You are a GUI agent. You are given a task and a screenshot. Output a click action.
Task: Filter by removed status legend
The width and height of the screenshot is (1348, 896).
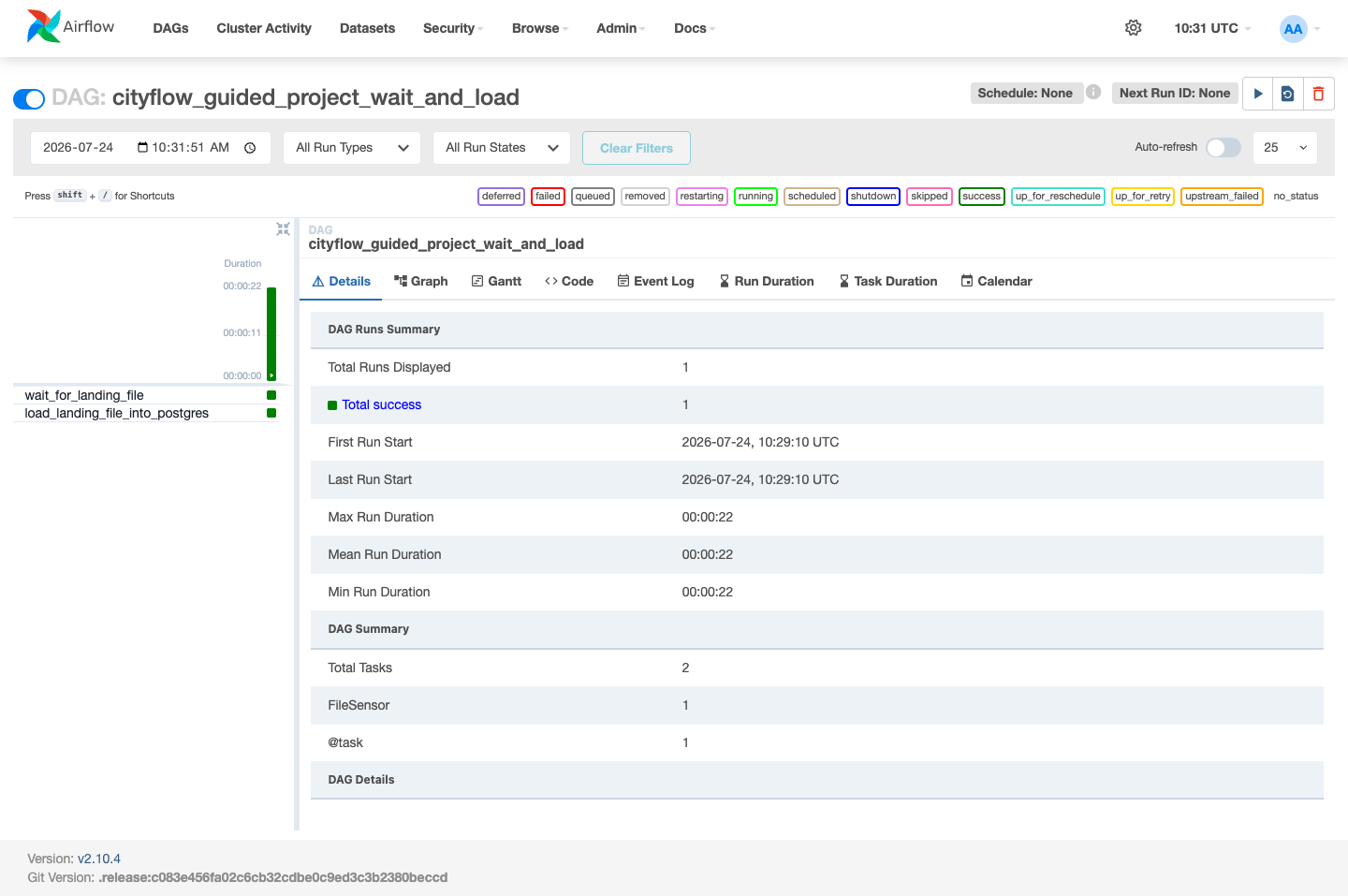pyautogui.click(x=645, y=196)
